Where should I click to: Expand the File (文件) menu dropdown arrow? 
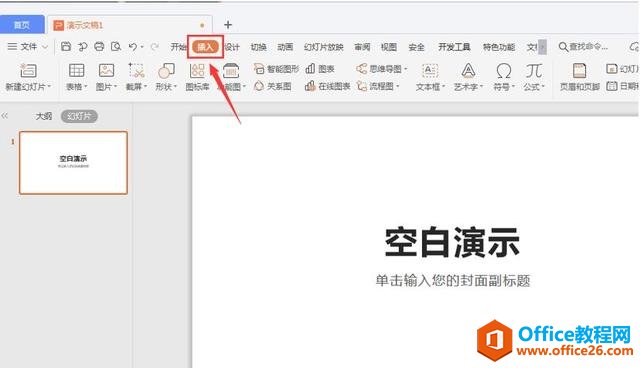(45, 47)
